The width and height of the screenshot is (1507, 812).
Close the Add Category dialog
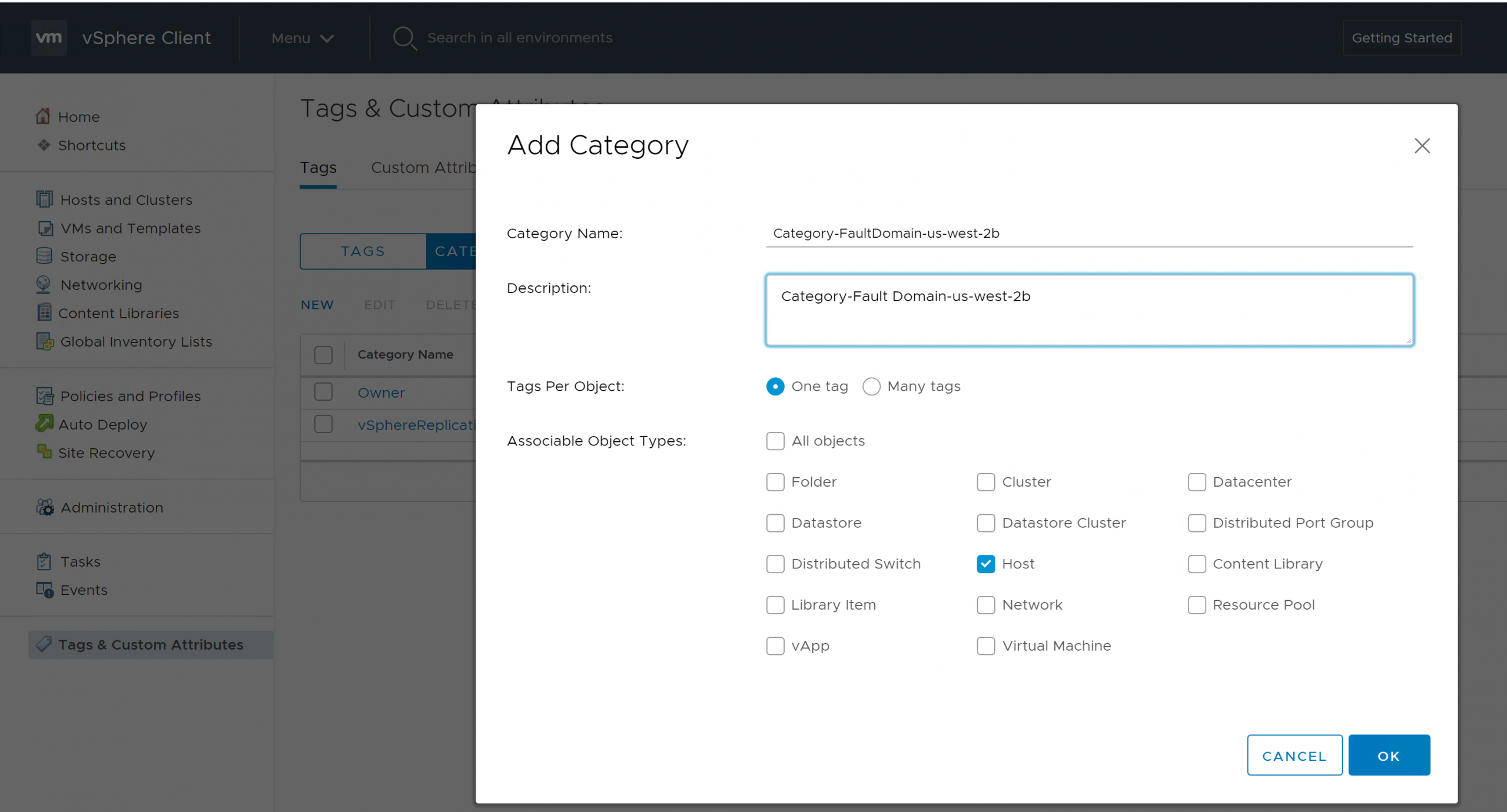pos(1422,145)
